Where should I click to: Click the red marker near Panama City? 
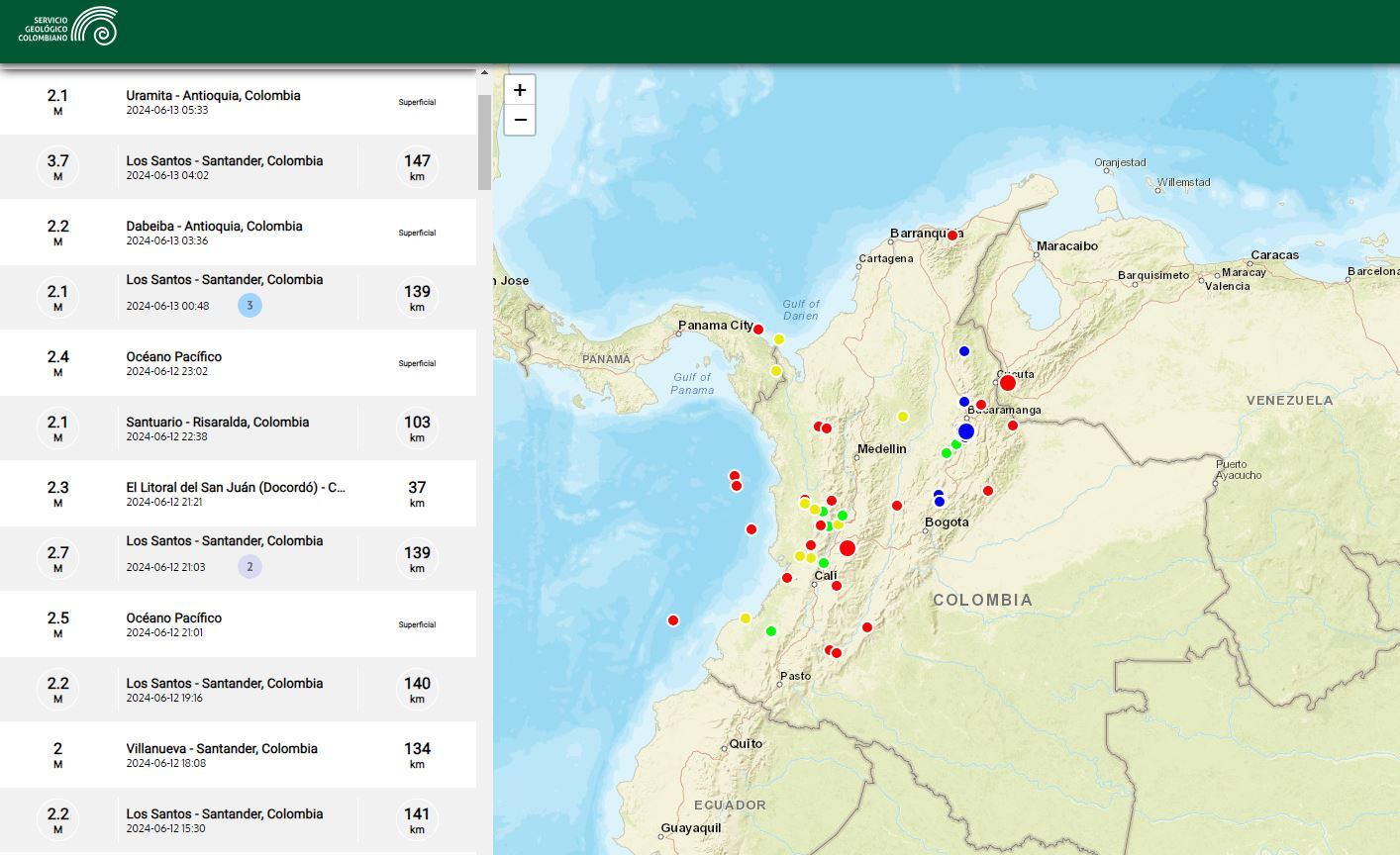coord(758,330)
